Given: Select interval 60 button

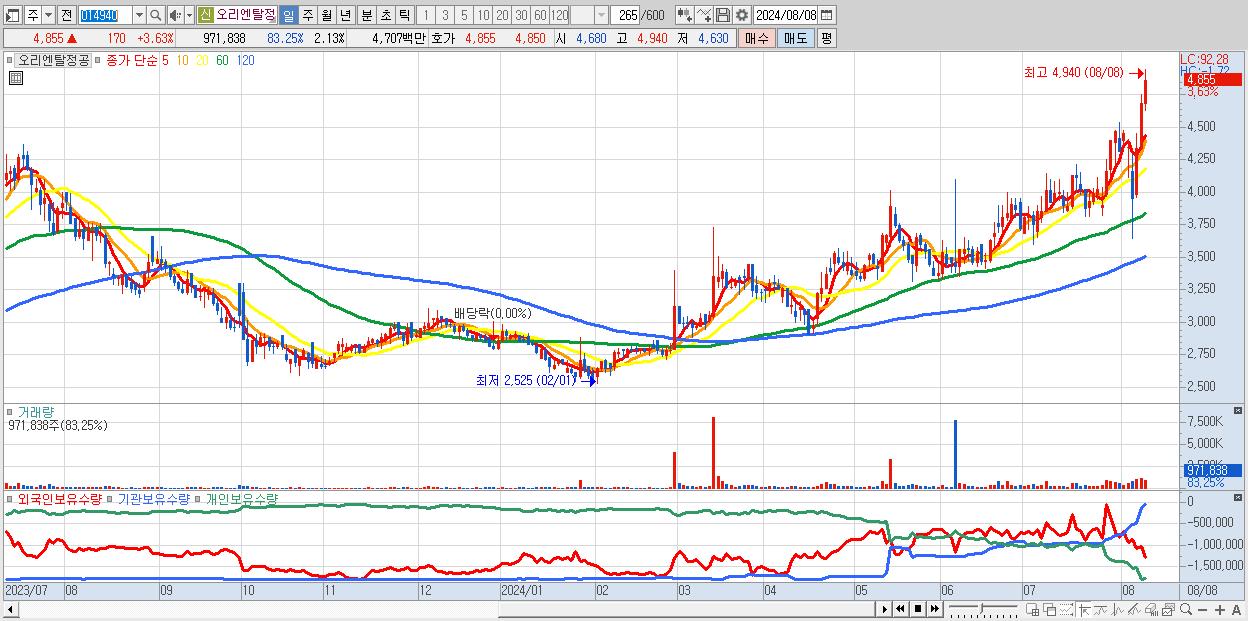Looking at the screenshot, I should (x=540, y=15).
